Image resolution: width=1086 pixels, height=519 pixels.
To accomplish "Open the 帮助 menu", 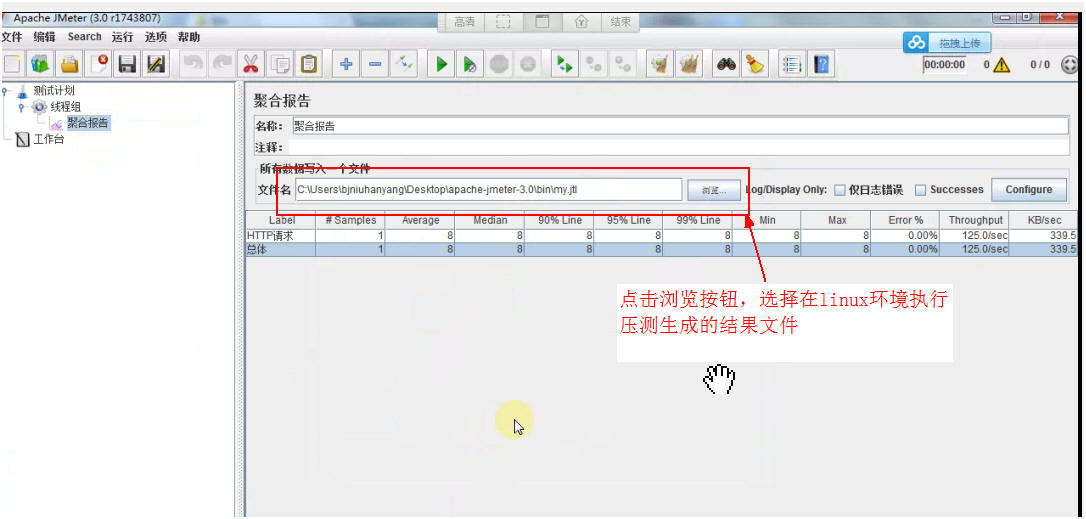I will coord(189,37).
